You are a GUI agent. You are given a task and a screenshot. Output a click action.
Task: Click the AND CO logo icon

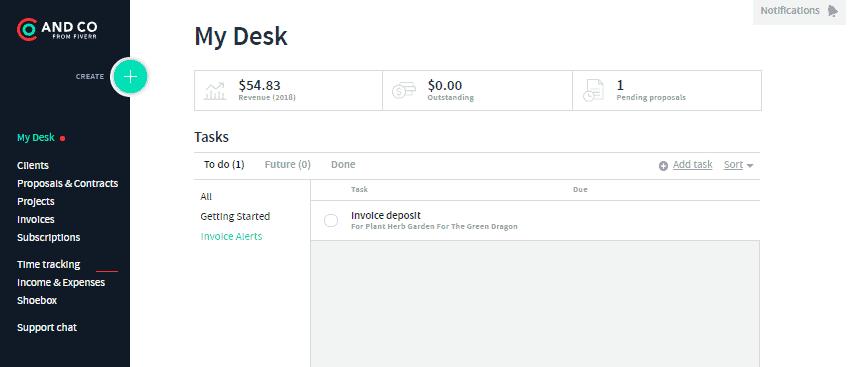[26, 29]
